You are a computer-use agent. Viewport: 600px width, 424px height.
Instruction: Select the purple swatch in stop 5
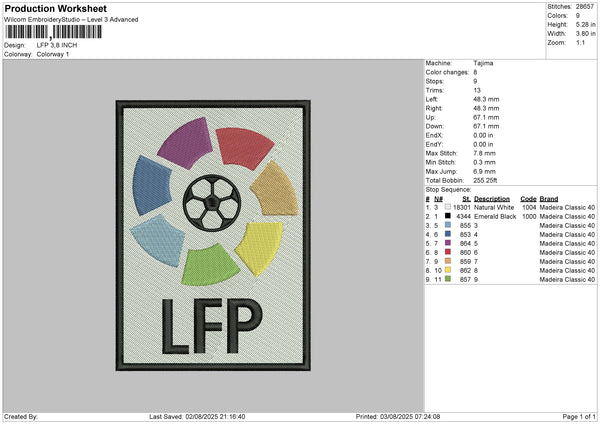tap(448, 243)
